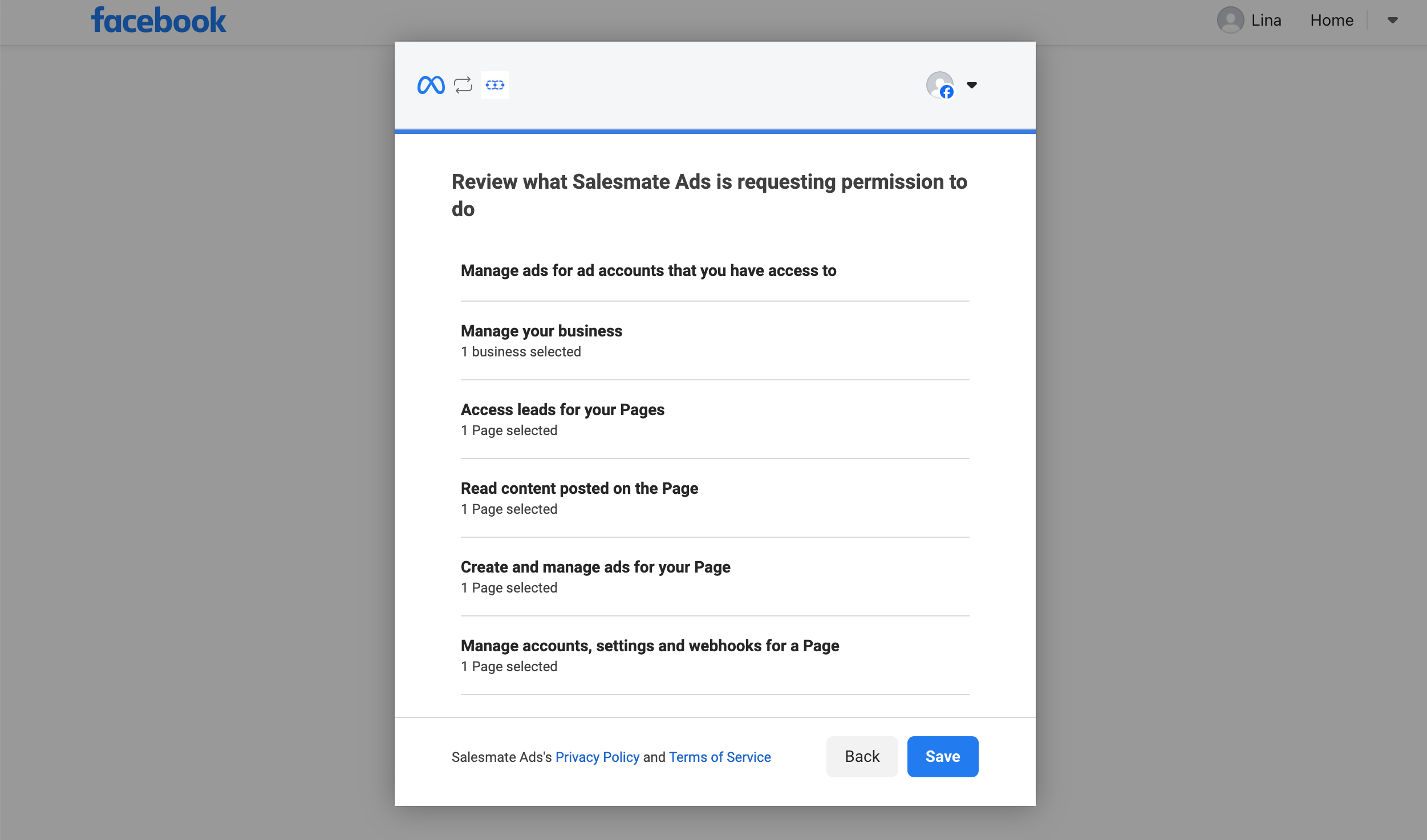This screenshot has height=840, width=1427.
Task: Click '1 Page selected' under Read content
Action: 509,509
